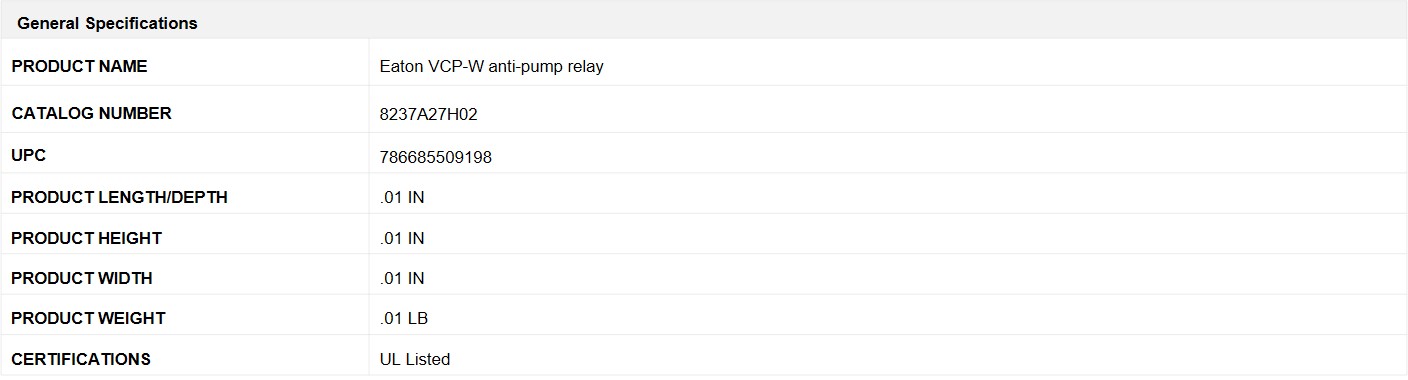Select the PRODUCT LENGTH/DEPTH label
1408x380 pixels.
pos(119,197)
